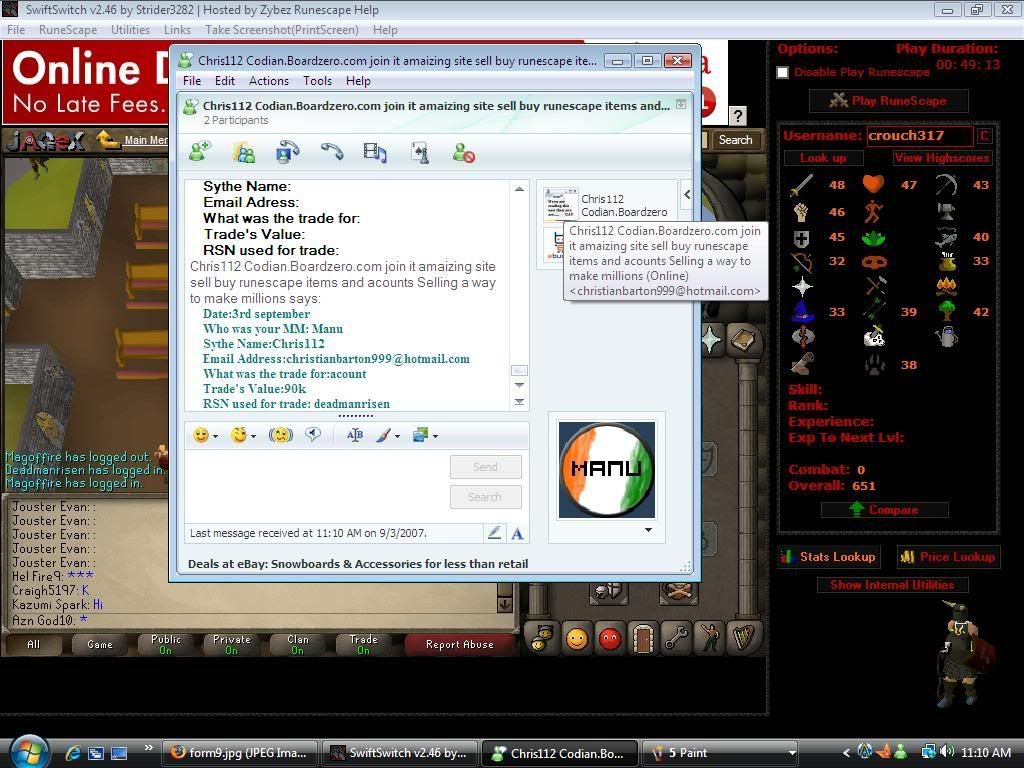Screen dimensions: 1024x768
Task: Click the Look up button
Action: coord(823,158)
